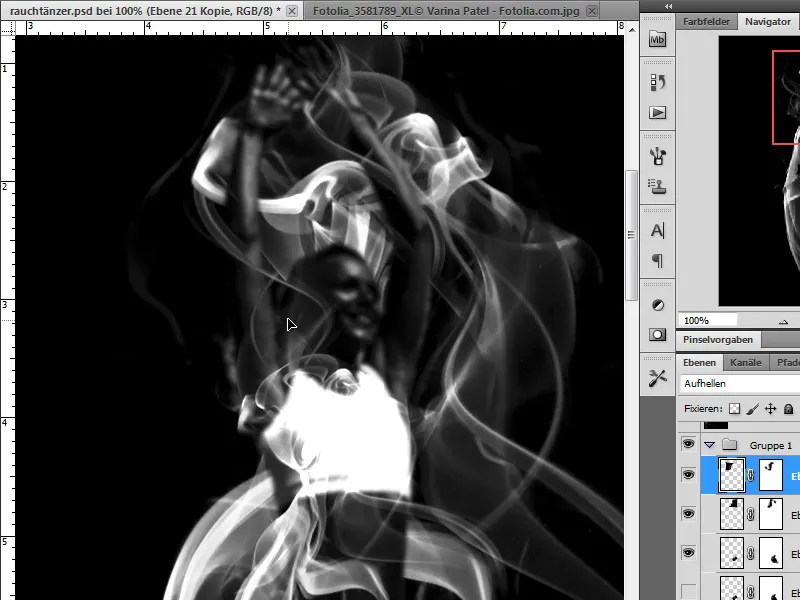
Task: Open the Actions panel play icon
Action: (x=657, y=112)
